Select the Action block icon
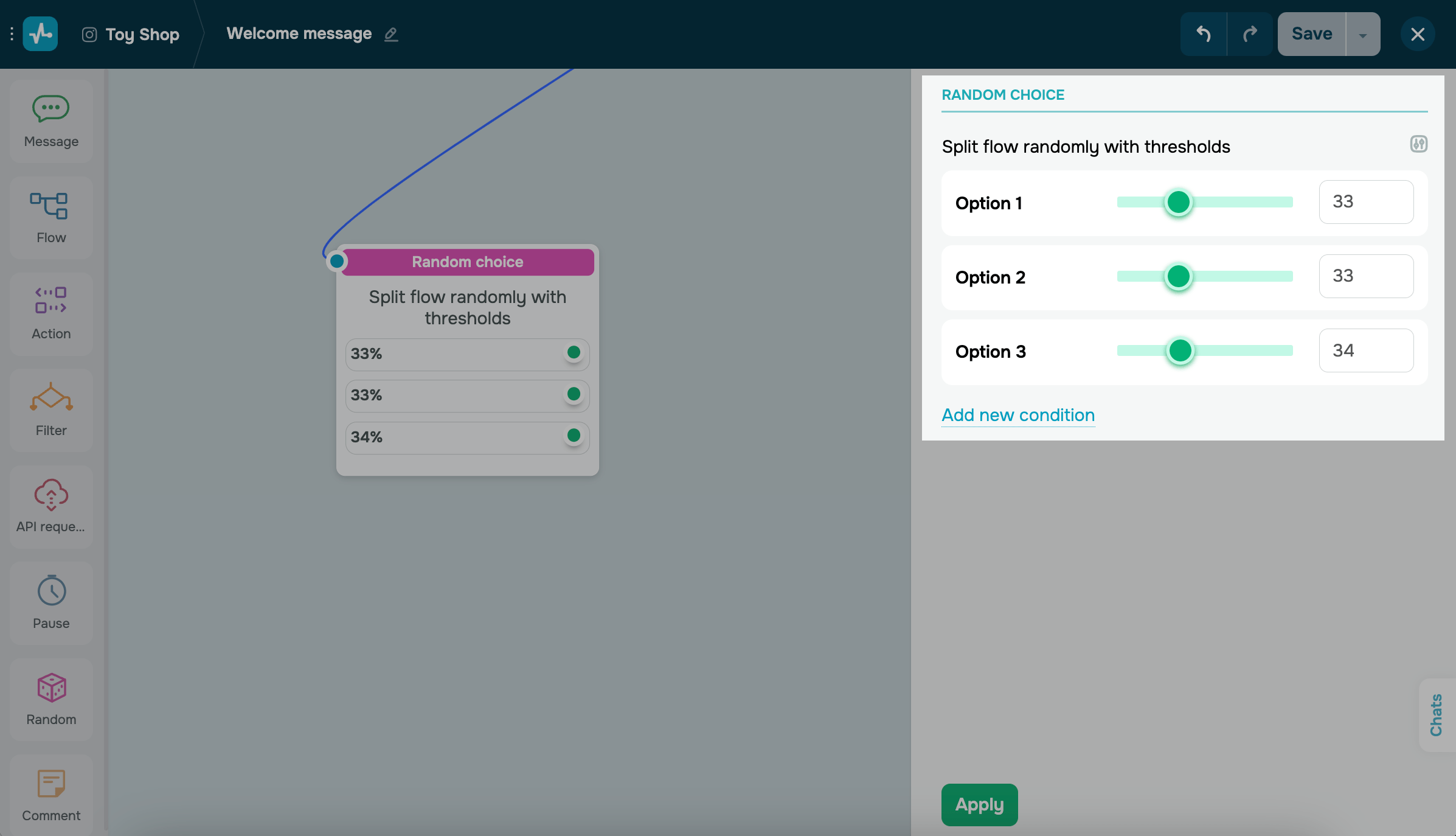Viewport: 1456px width, 836px height. [51, 300]
